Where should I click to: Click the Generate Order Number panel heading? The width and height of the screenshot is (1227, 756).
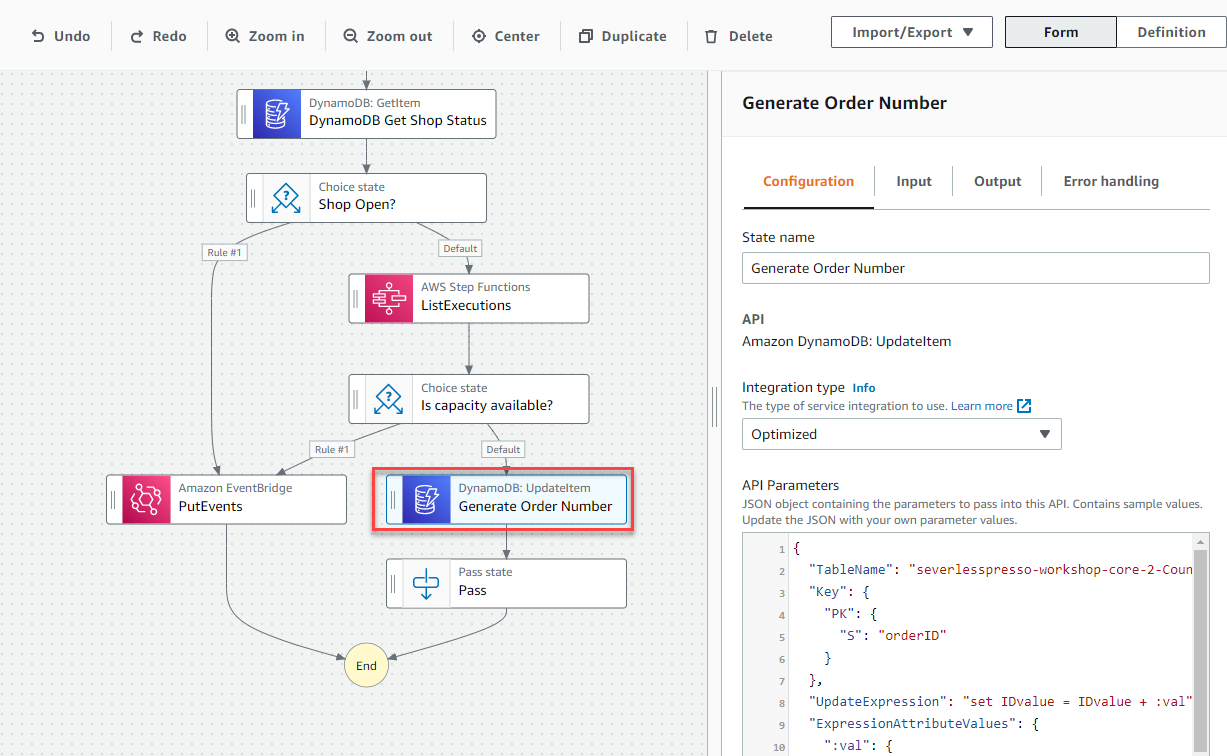tap(844, 103)
